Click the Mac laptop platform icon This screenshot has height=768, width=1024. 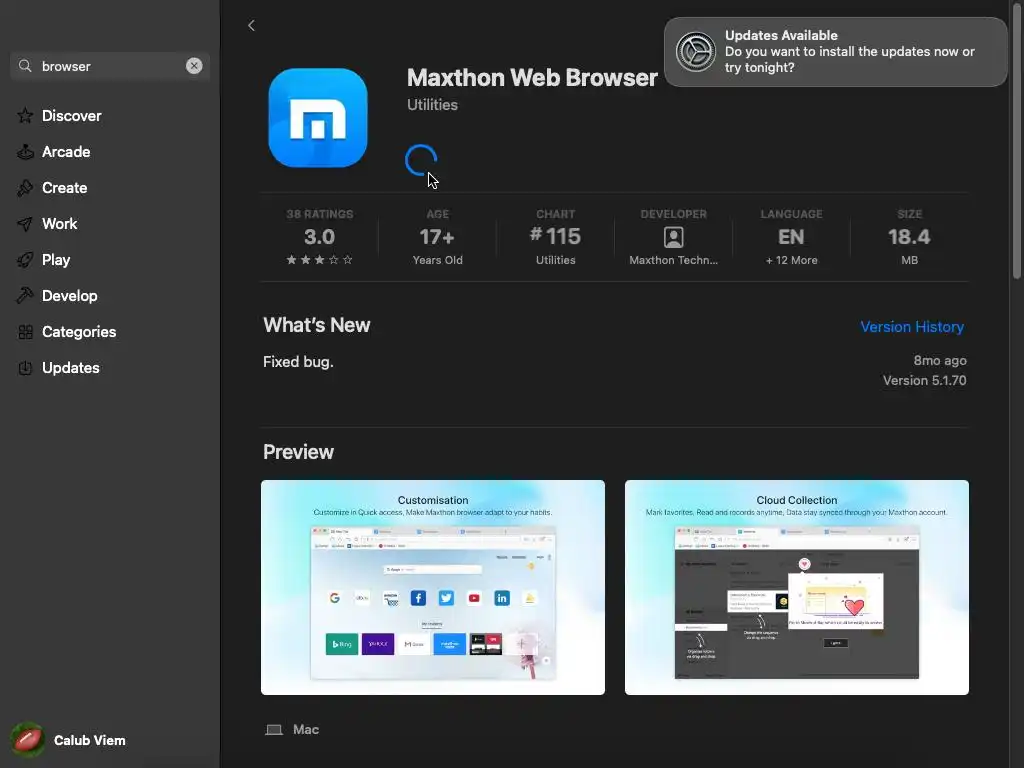pos(274,729)
